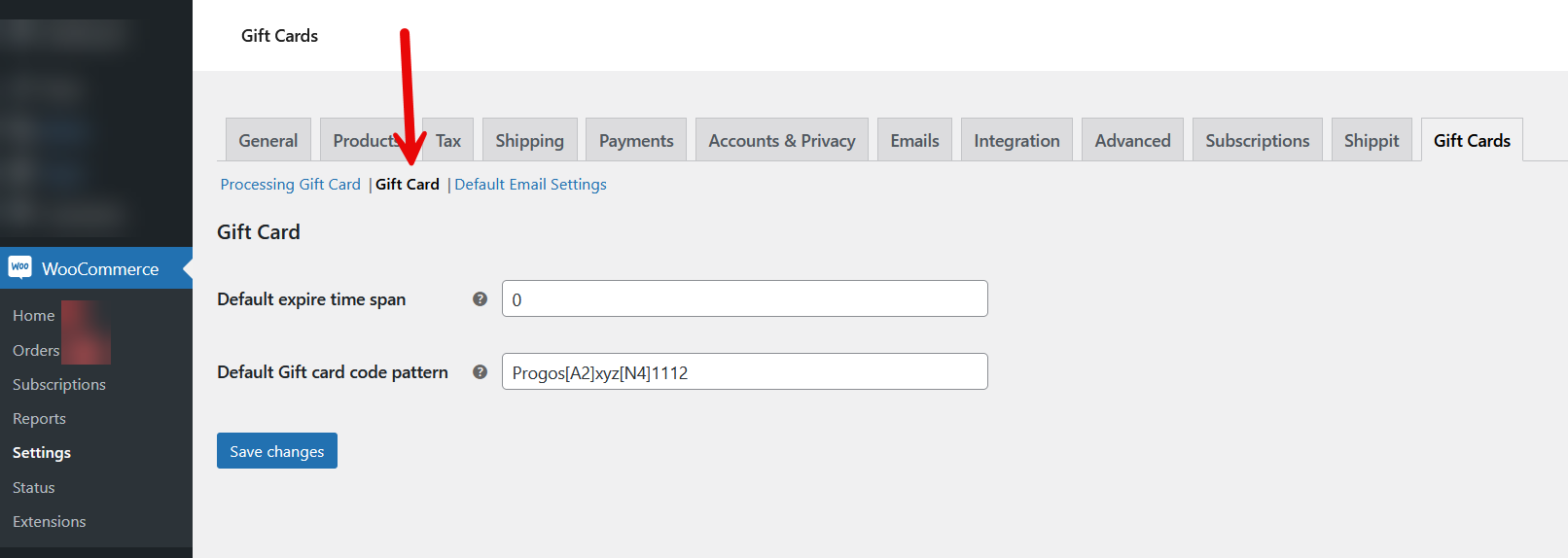1568x558 pixels.
Task: Go to WooCommerce Home in sidebar
Action: pos(34,316)
